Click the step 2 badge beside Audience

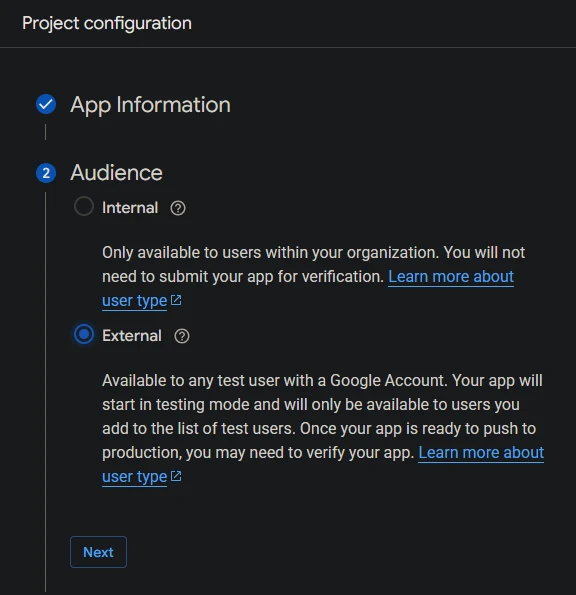tap(46, 173)
